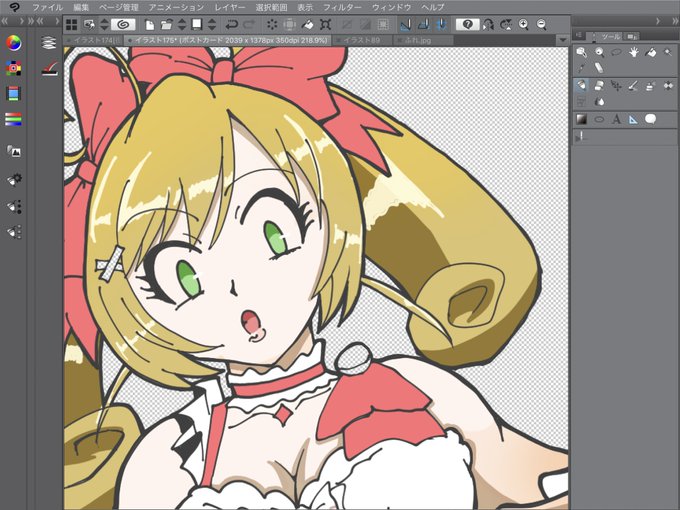680x510 pixels.
Task: Click single chevron atop right dock
Action: [658, 21]
